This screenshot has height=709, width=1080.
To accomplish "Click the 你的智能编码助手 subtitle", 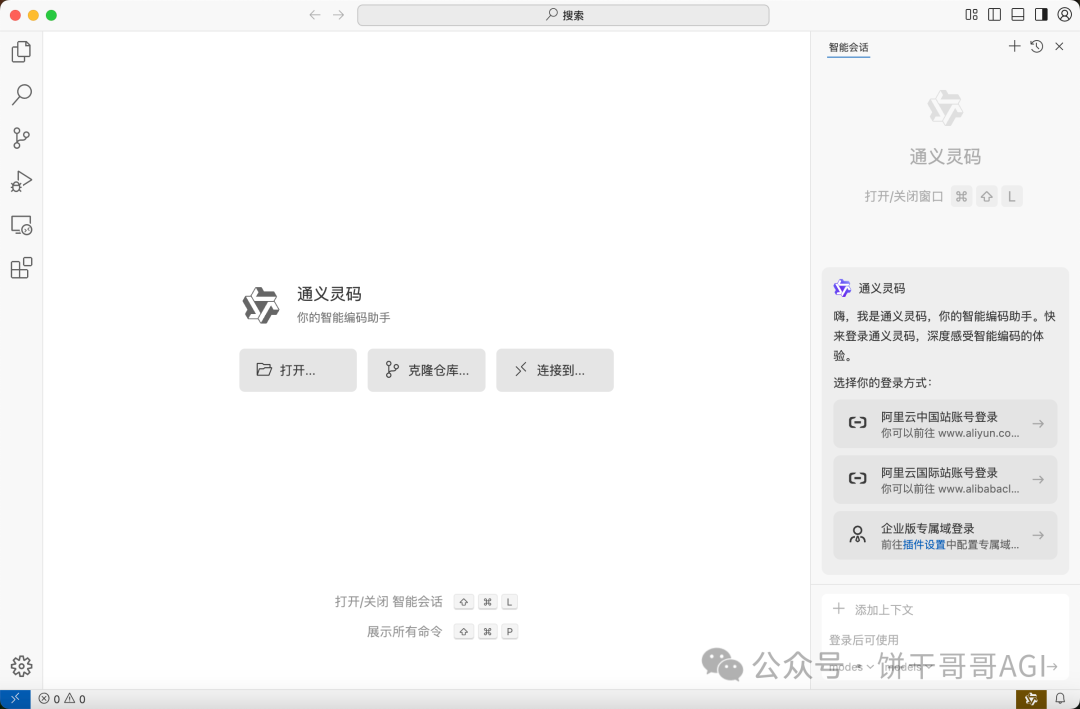I will [344, 318].
